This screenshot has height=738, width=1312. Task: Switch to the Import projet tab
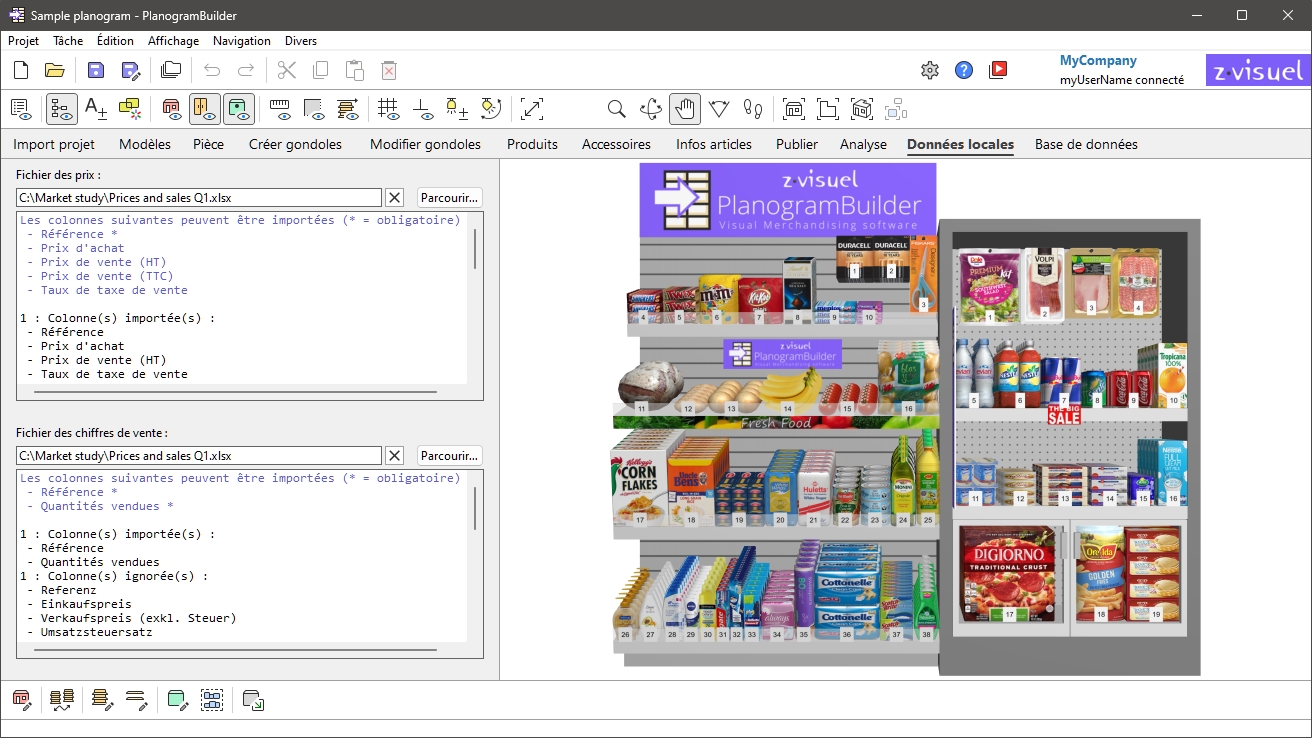54,144
